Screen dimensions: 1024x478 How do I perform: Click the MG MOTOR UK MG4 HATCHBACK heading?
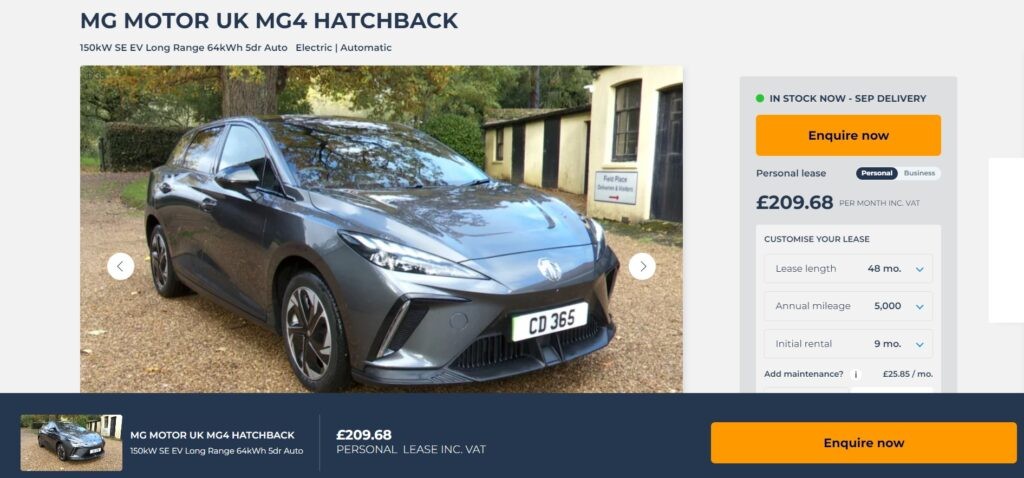269,21
